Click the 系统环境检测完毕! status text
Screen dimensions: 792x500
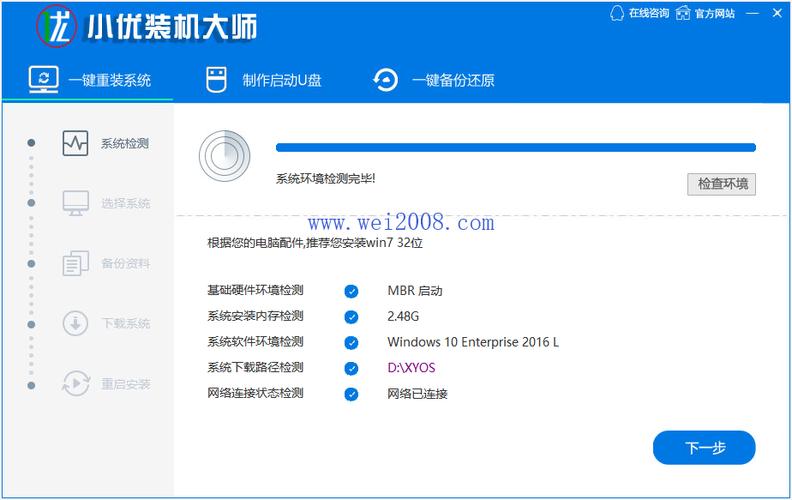point(326,178)
